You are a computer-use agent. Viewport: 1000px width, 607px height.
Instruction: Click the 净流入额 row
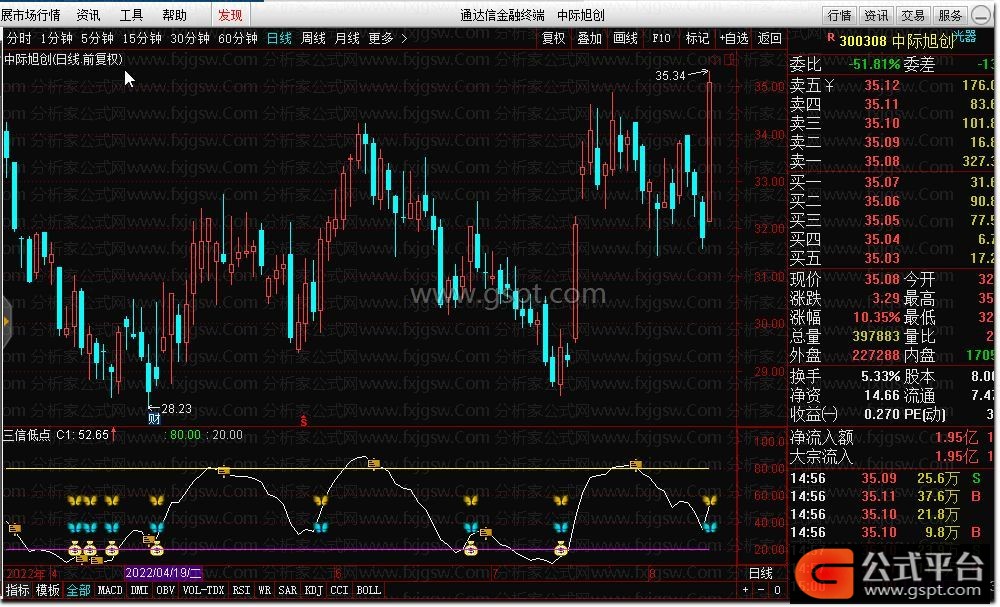[x=892, y=437]
